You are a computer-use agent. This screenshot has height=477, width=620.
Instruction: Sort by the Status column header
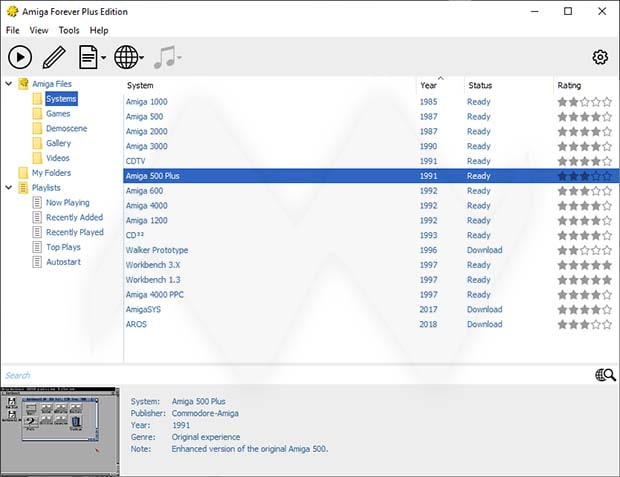[508, 85]
